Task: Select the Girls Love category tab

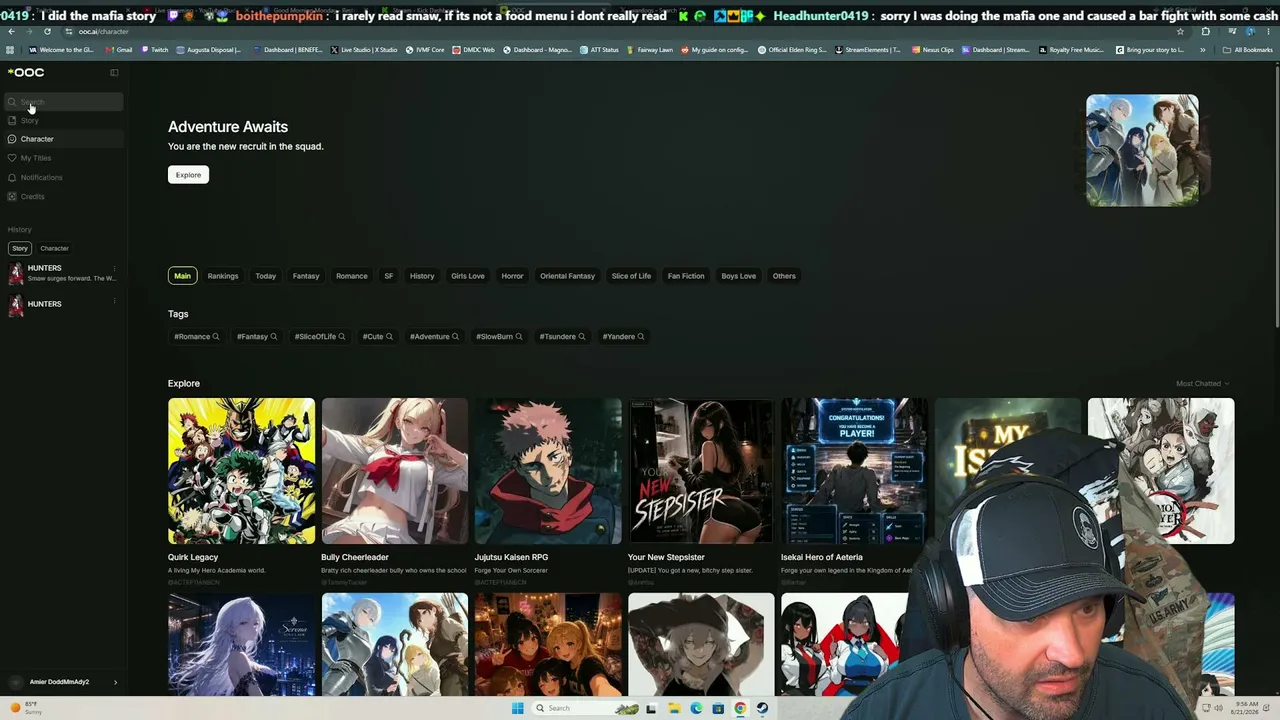Action: click(468, 276)
